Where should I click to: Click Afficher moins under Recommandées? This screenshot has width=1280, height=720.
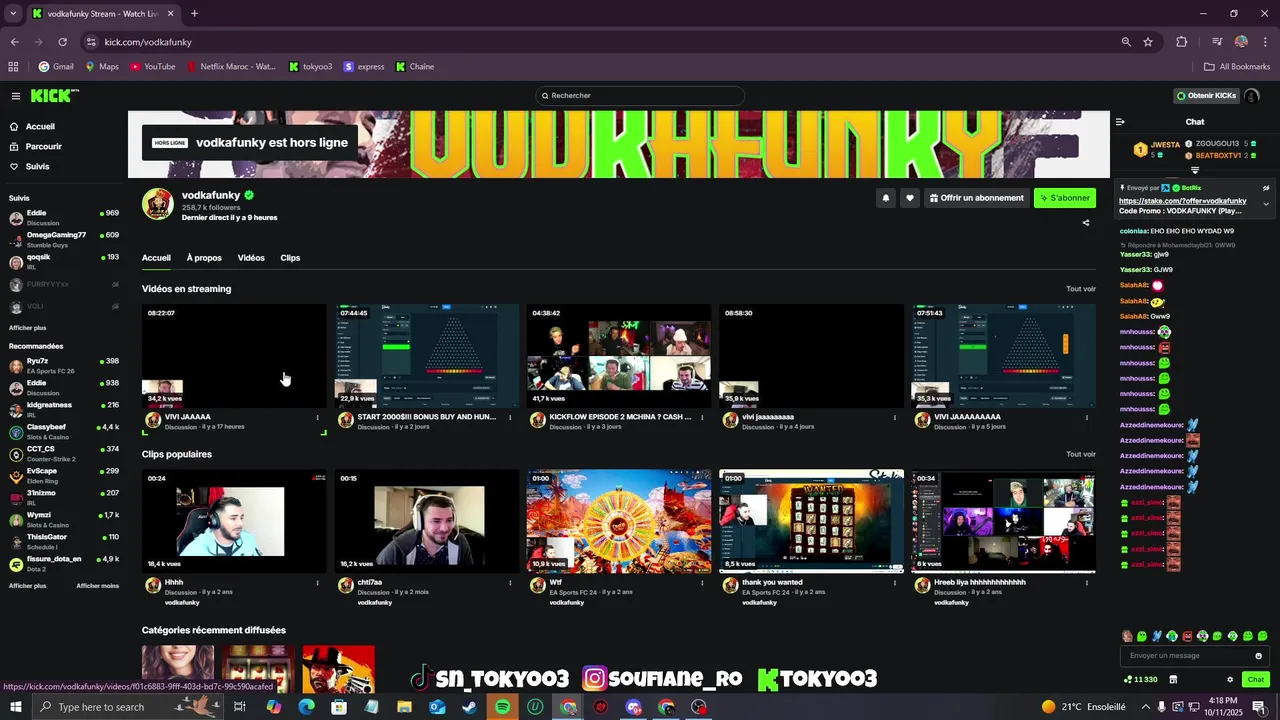(97, 586)
